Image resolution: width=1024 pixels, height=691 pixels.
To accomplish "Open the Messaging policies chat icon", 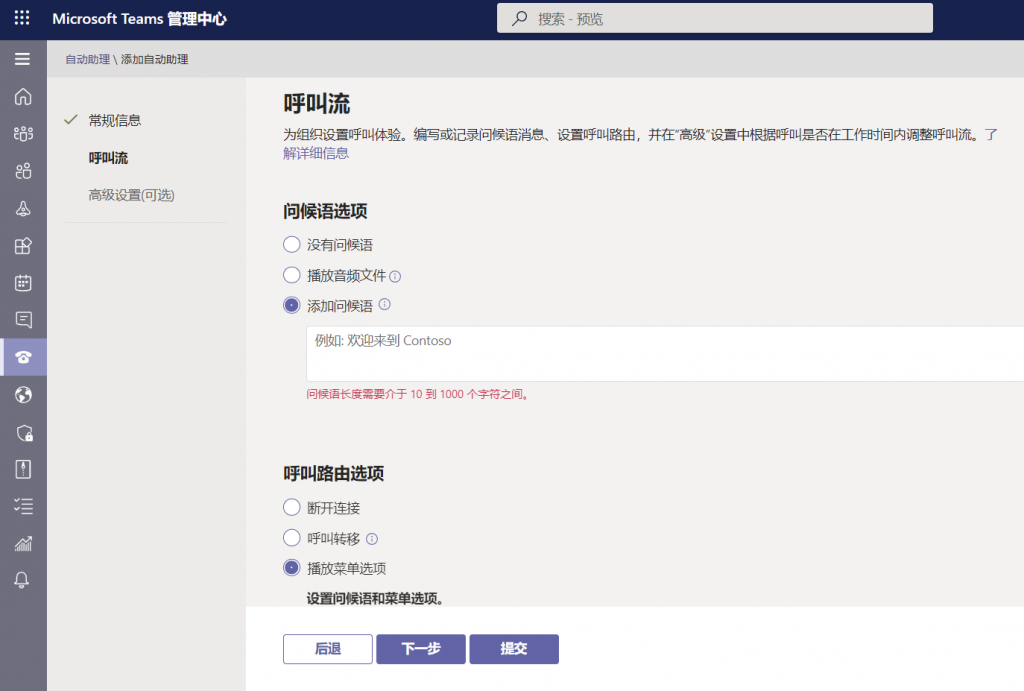I will 23,320.
